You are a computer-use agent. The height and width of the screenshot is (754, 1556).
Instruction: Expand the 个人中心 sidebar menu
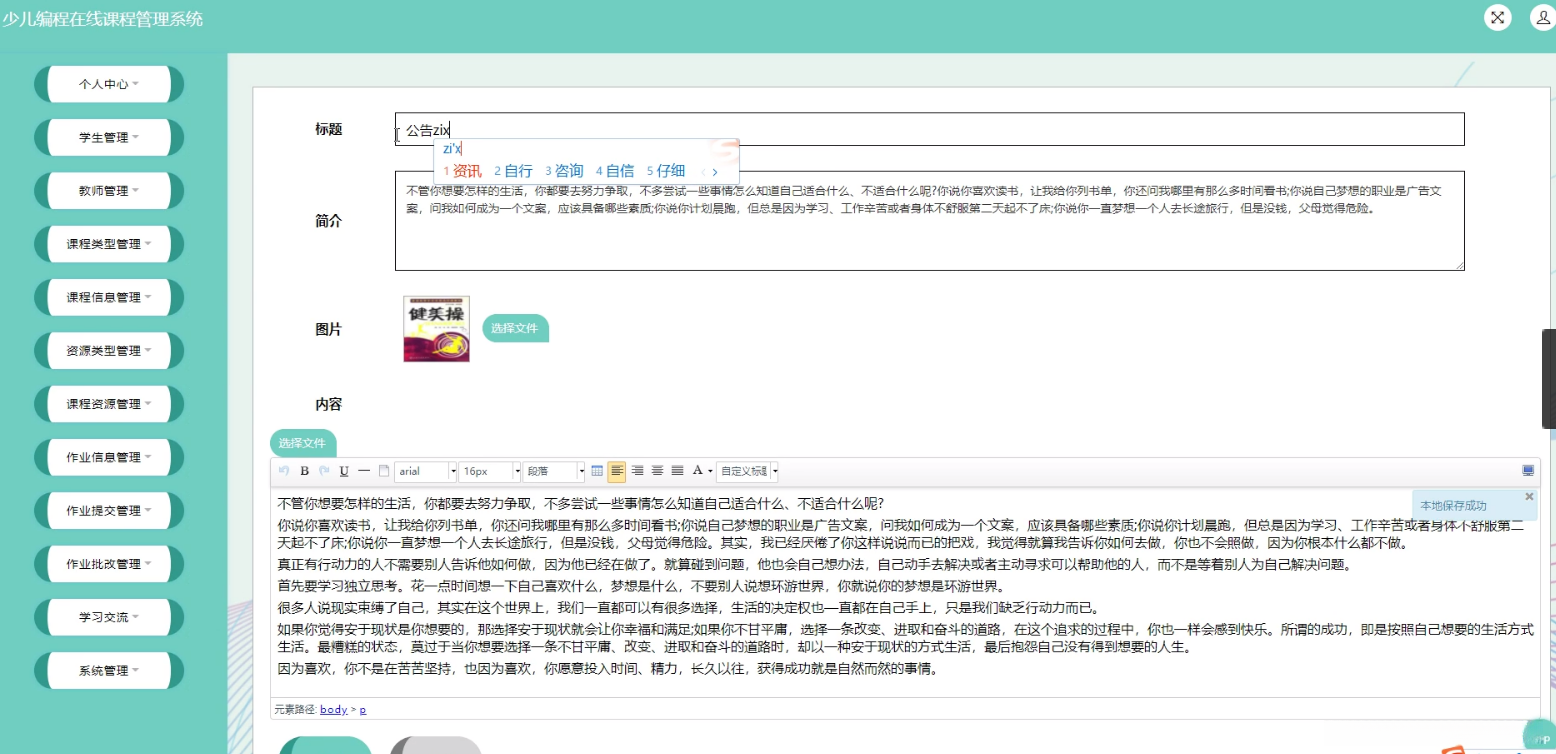(x=109, y=85)
